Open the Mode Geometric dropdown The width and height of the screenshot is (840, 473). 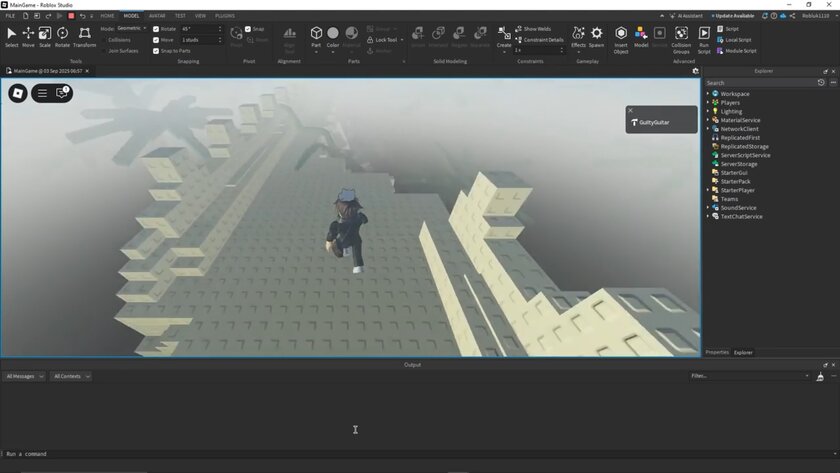132,28
